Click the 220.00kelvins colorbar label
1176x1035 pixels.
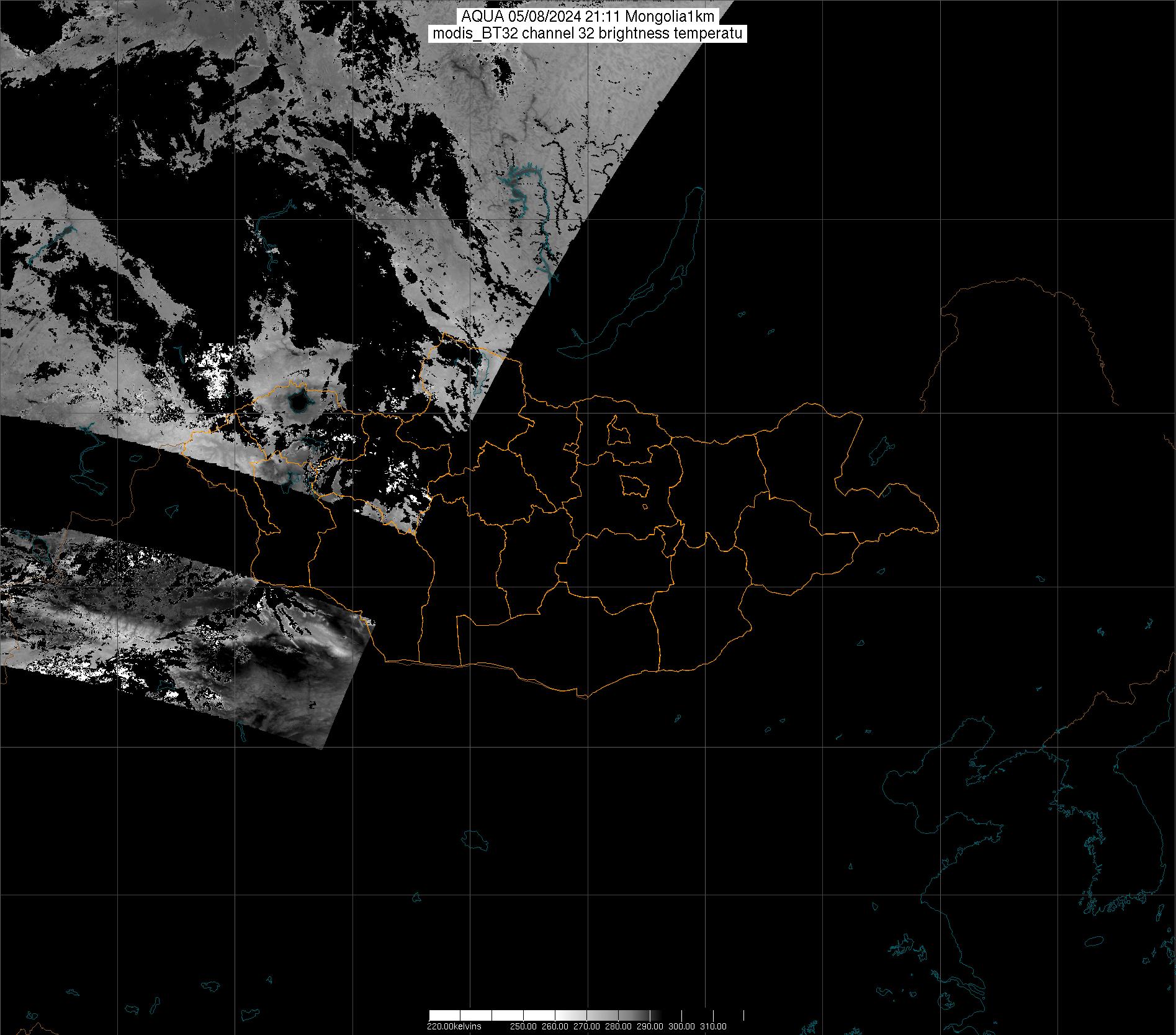pos(454,1026)
